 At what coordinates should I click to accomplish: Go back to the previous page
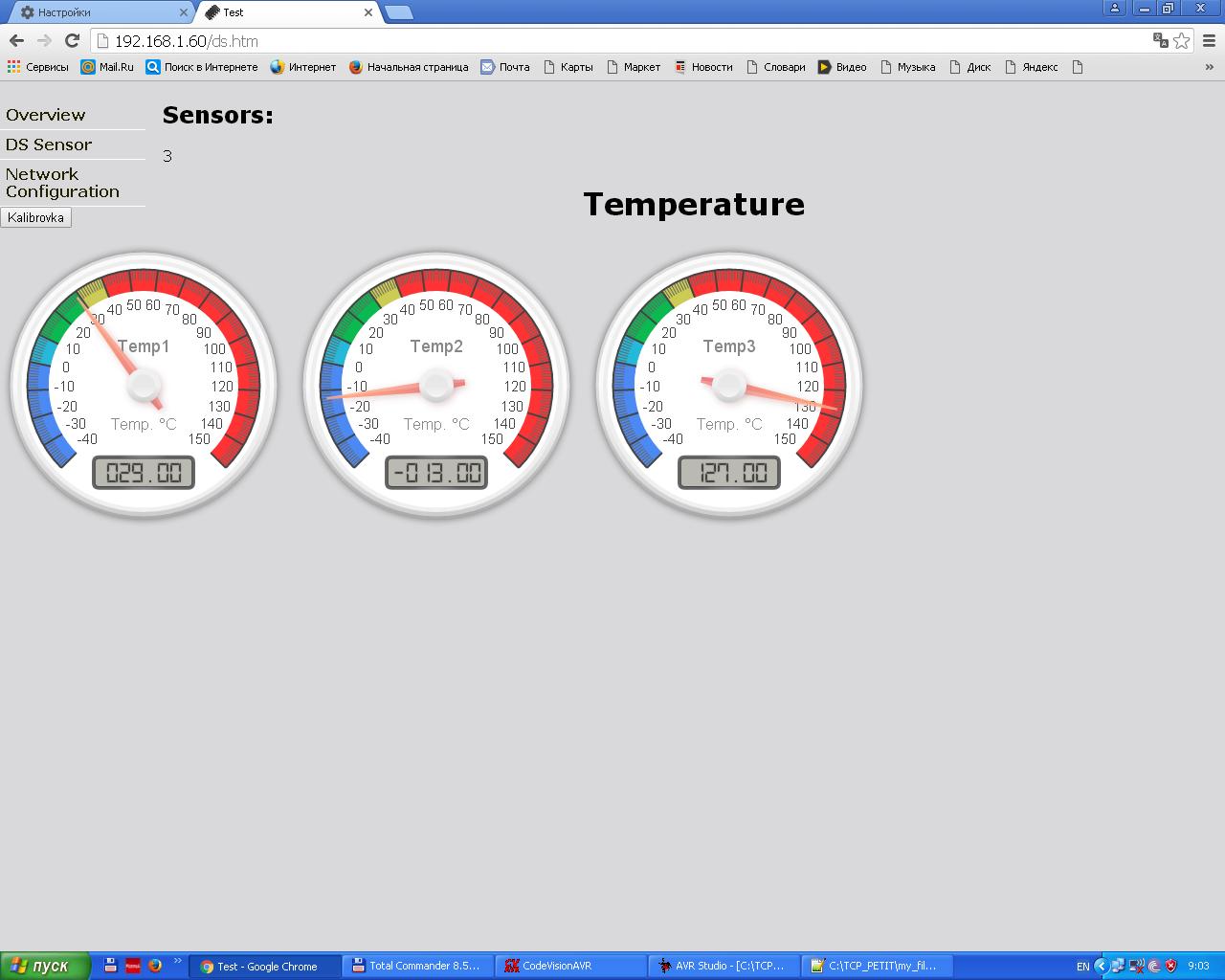point(16,40)
